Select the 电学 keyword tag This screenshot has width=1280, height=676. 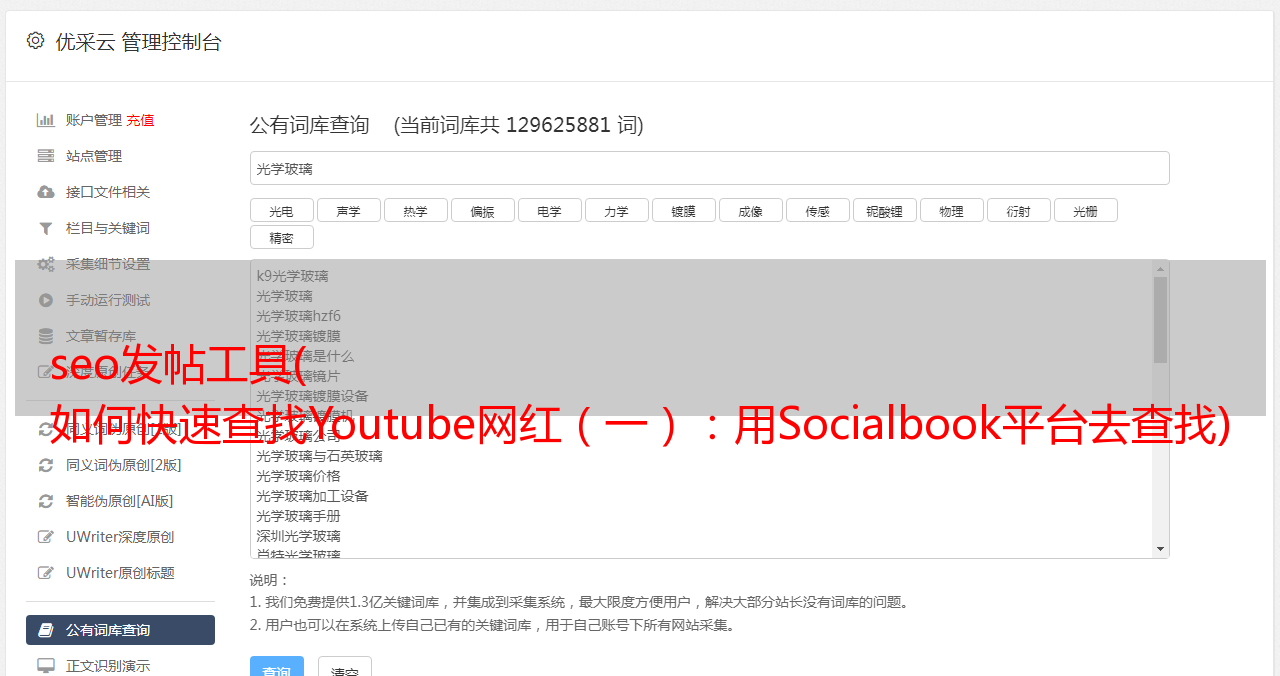(x=549, y=211)
